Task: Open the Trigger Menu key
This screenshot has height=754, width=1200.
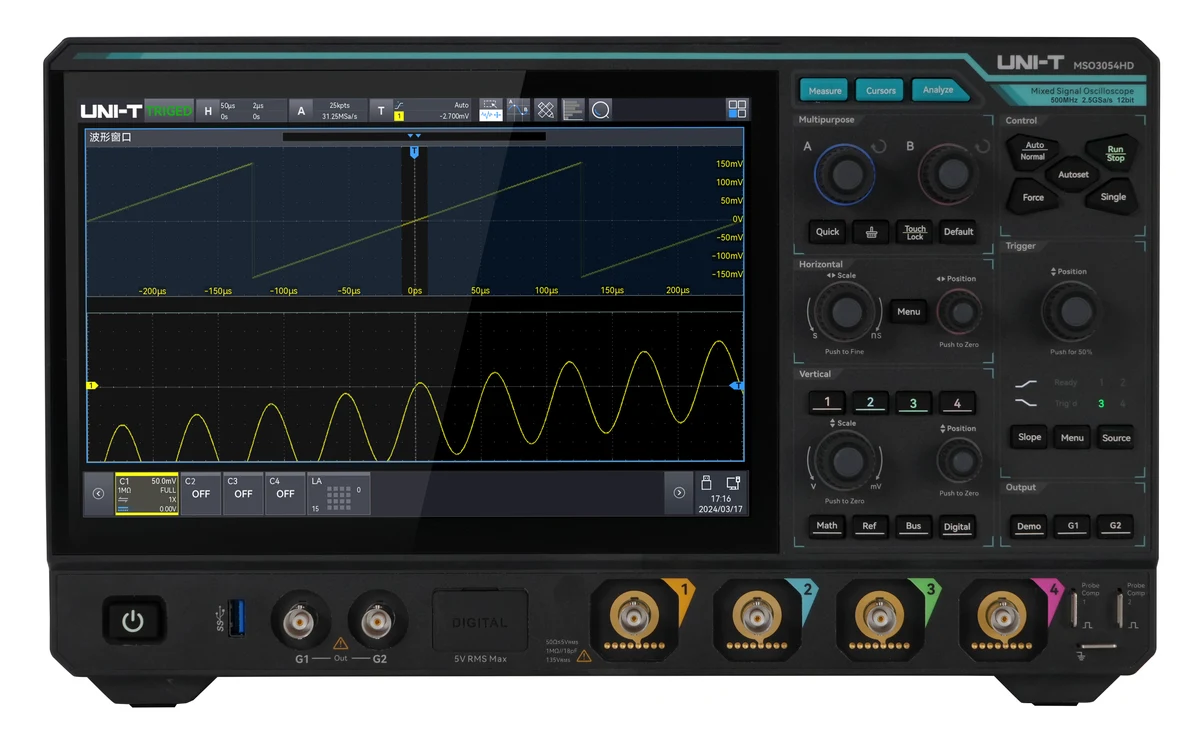Action: click(1072, 438)
